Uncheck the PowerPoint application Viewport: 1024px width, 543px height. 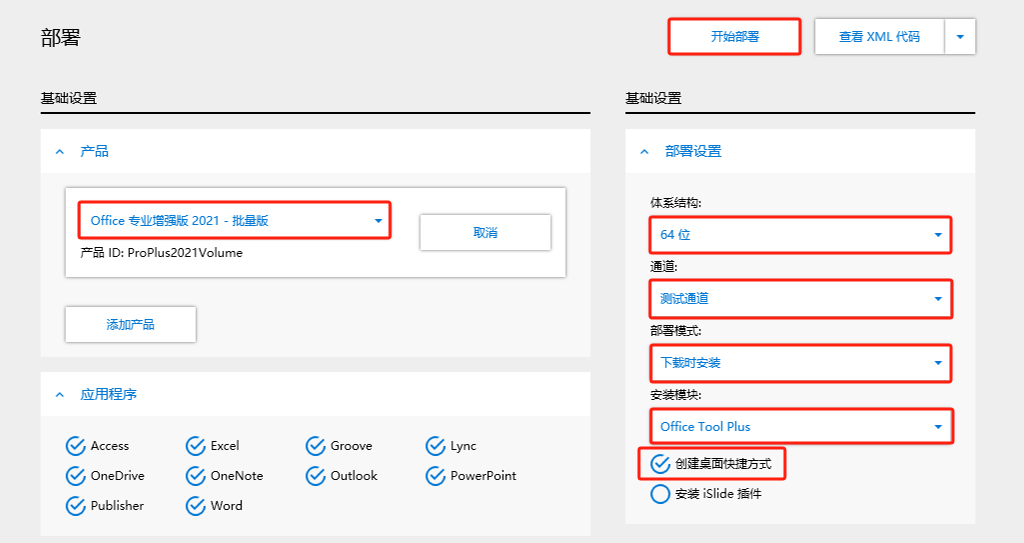point(436,476)
